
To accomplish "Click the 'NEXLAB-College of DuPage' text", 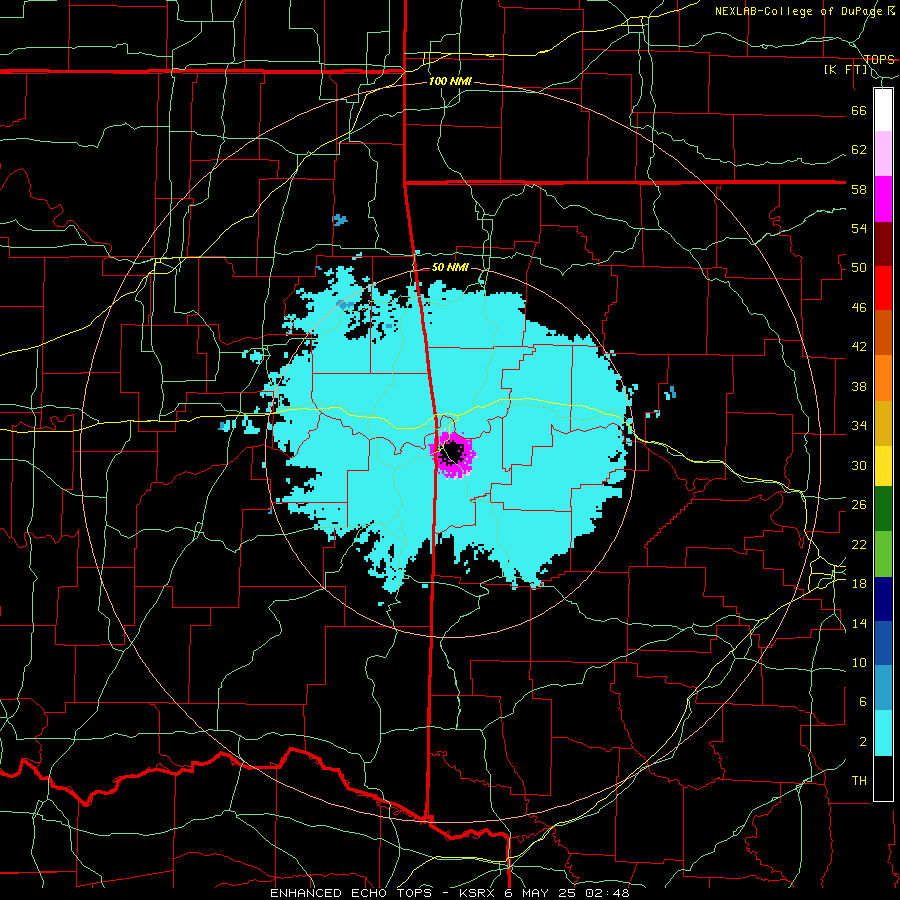I will point(801,11).
